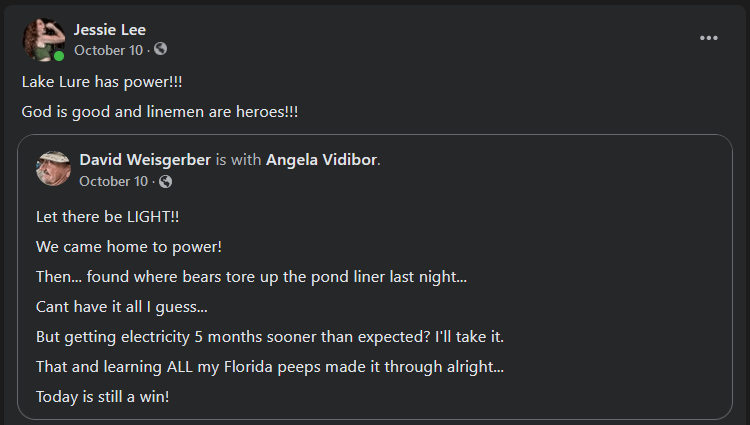Click the October 10 timestamp under Jessie Lee
The height and width of the screenshot is (425, 750).
pos(108,50)
